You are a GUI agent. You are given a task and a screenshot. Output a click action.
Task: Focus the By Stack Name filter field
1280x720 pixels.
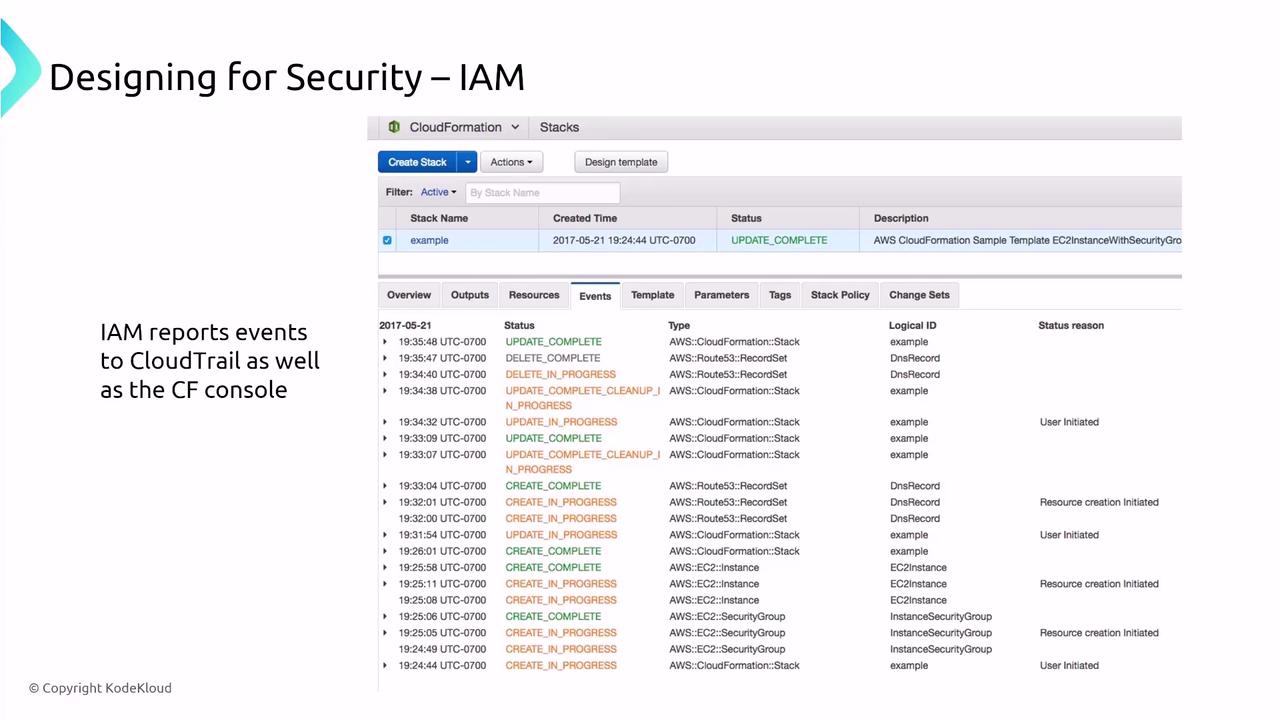(543, 192)
